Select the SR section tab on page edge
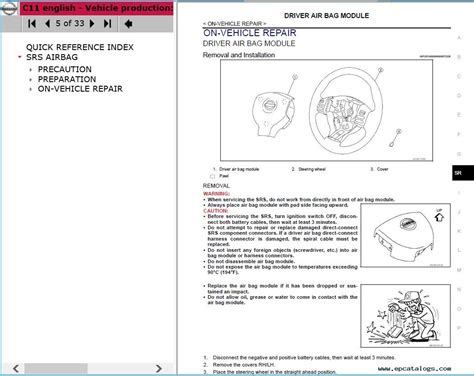This screenshot has width=474, height=376. pyautogui.click(x=463, y=173)
